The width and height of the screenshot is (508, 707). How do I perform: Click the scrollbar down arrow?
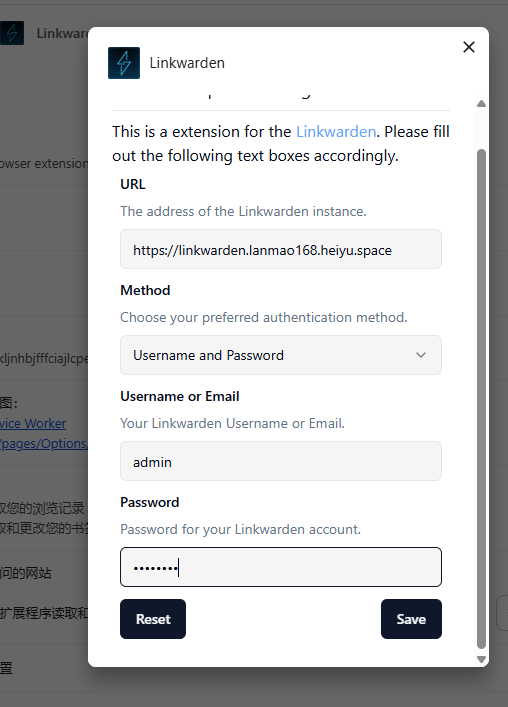click(x=481, y=659)
